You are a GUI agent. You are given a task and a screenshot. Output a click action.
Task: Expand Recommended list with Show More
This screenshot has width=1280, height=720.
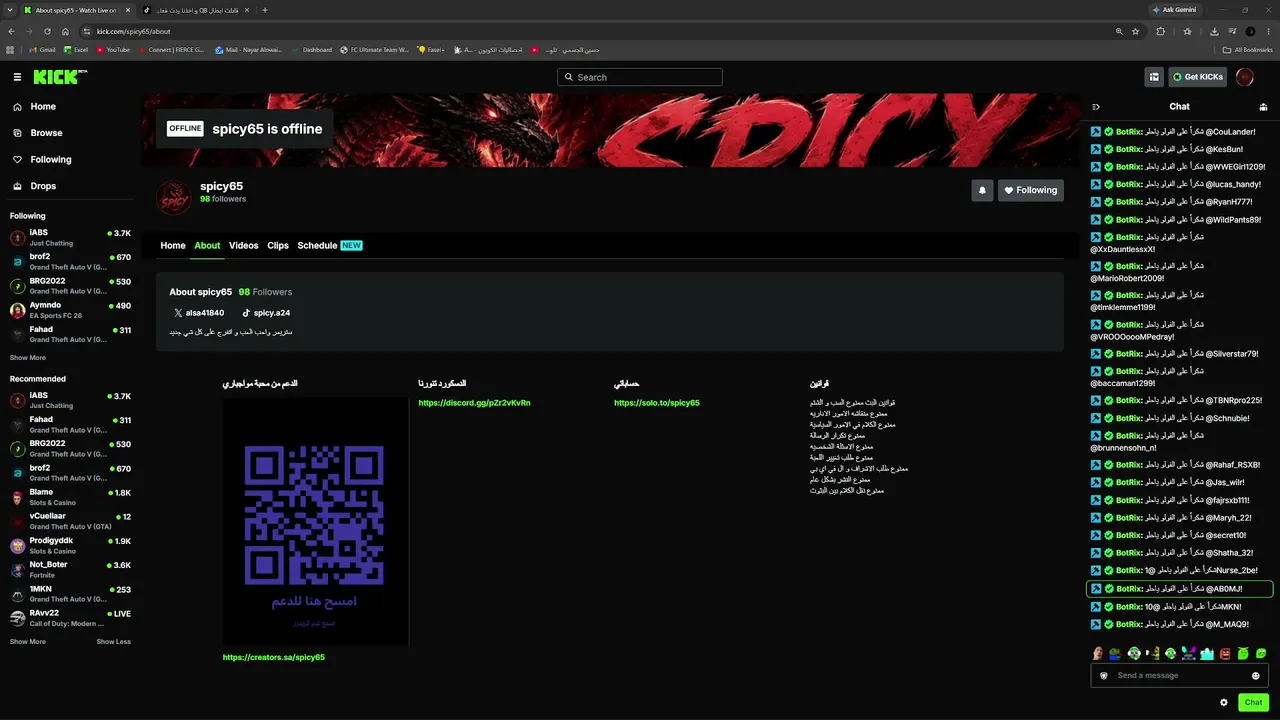(x=28, y=642)
